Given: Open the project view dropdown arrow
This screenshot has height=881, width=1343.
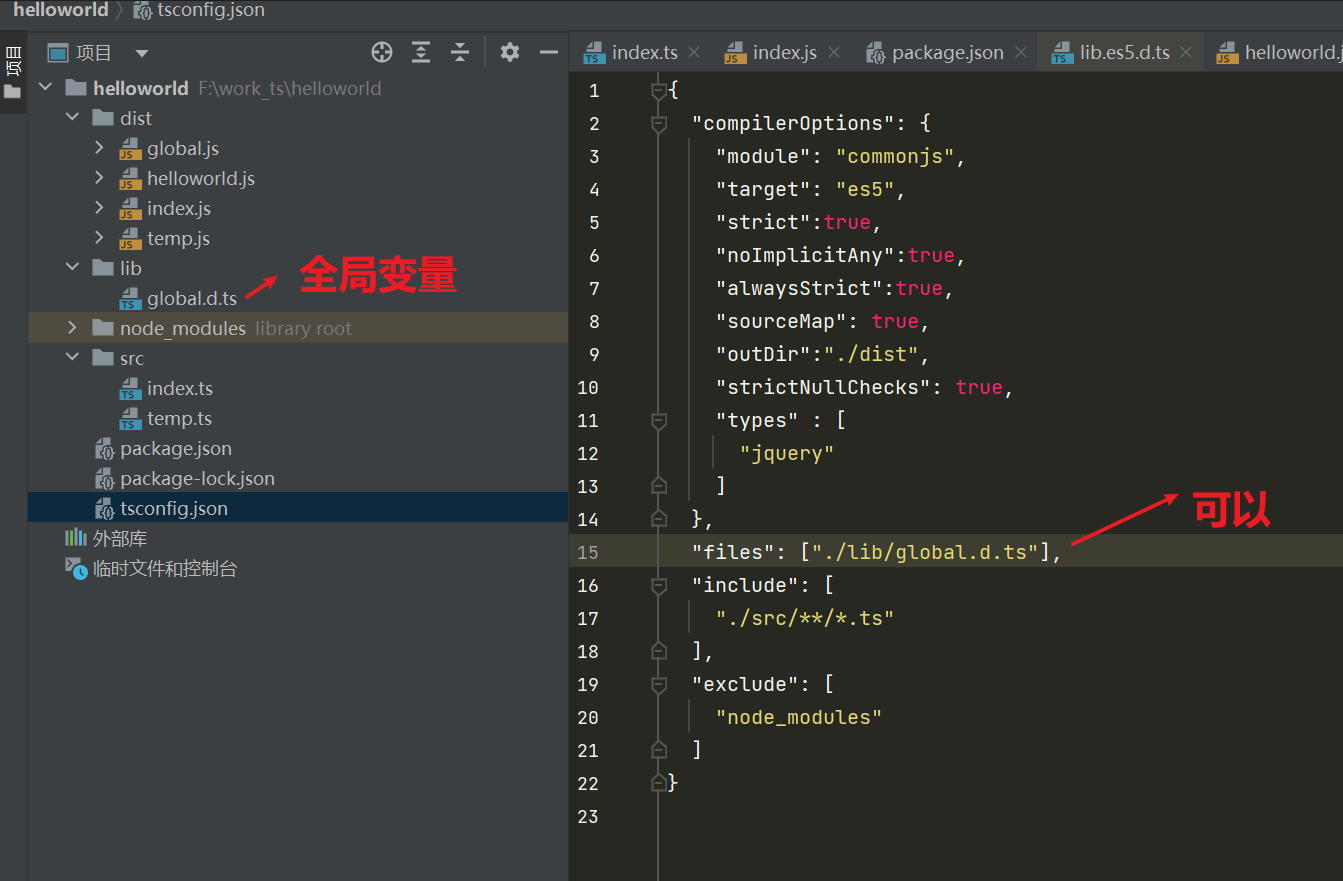Looking at the screenshot, I should coord(142,53).
